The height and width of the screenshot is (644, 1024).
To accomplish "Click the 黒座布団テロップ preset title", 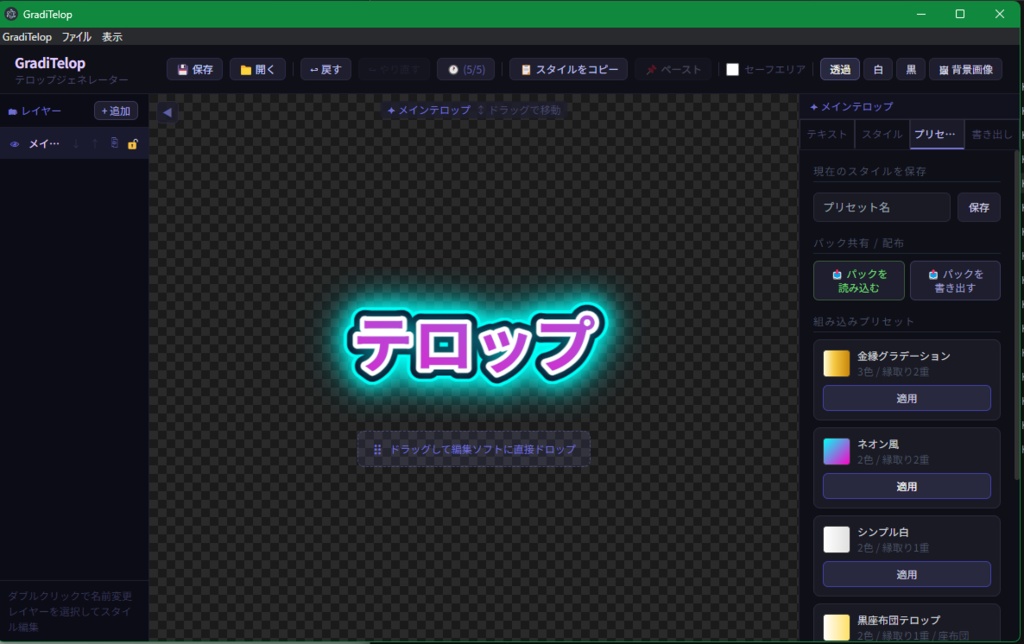I will tap(899, 620).
